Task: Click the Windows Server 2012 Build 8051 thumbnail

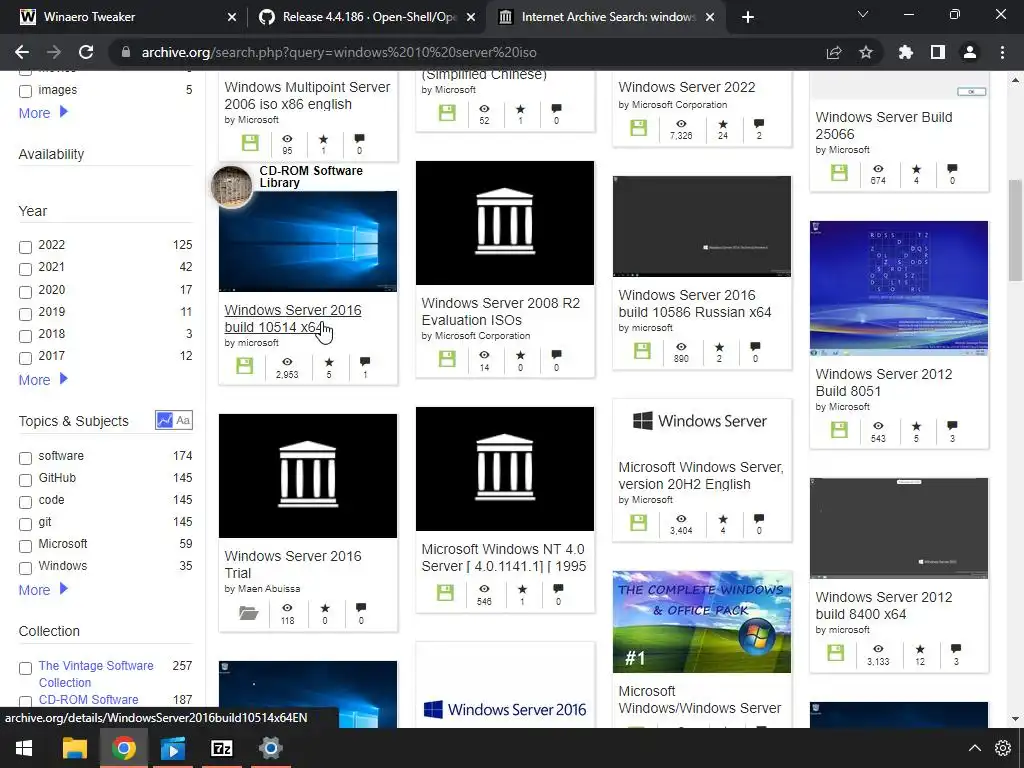Action: pyautogui.click(x=899, y=288)
